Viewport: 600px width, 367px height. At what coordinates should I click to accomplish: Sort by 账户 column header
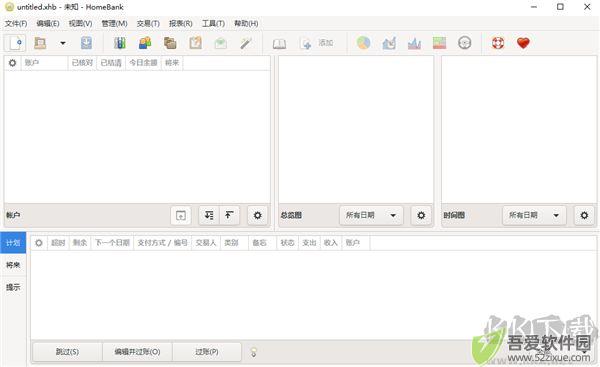click(x=44, y=63)
